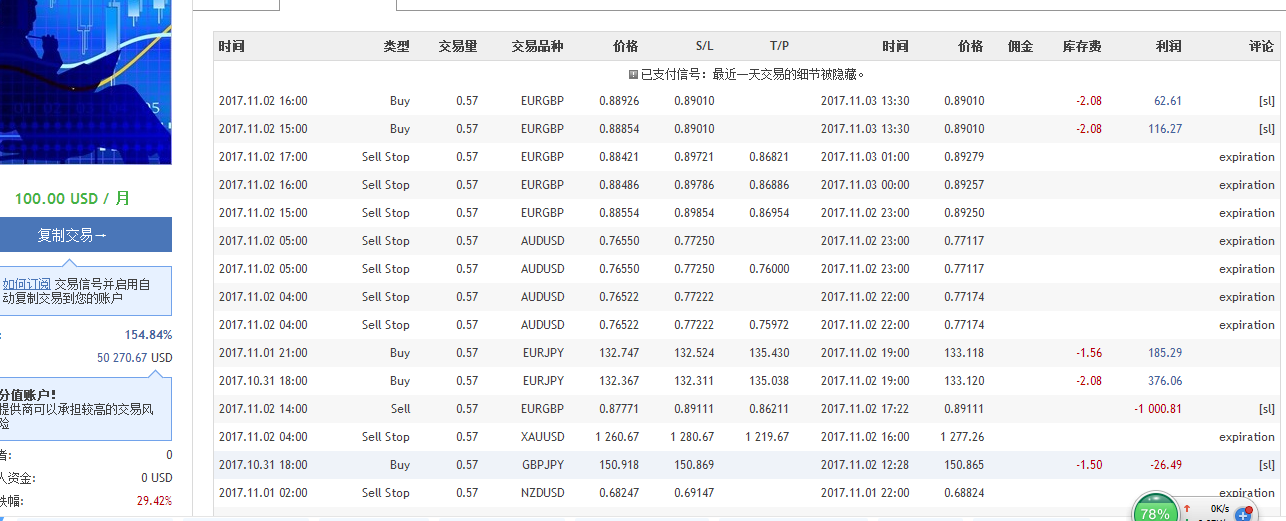This screenshot has width=1286, height=521.
Task: Sort by the 交易量 volume column header
Action: (x=458, y=46)
